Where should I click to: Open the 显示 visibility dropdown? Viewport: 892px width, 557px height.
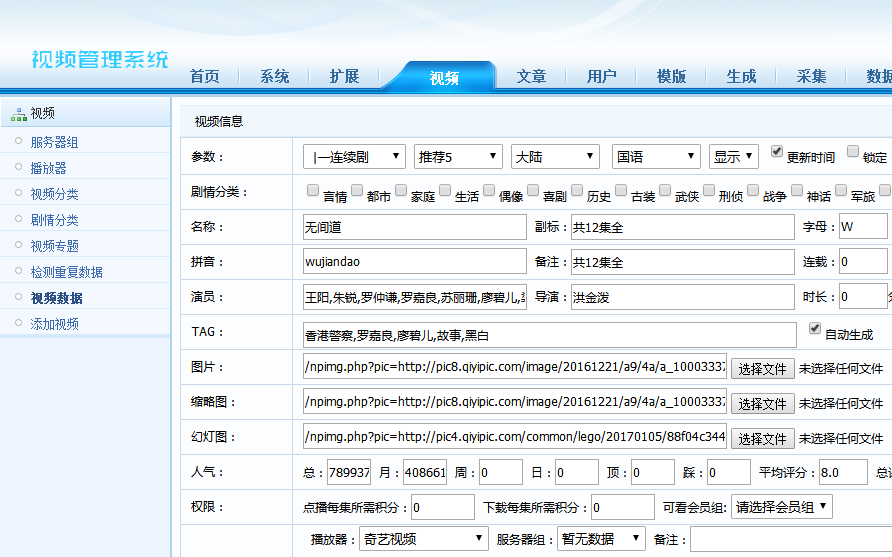(733, 156)
